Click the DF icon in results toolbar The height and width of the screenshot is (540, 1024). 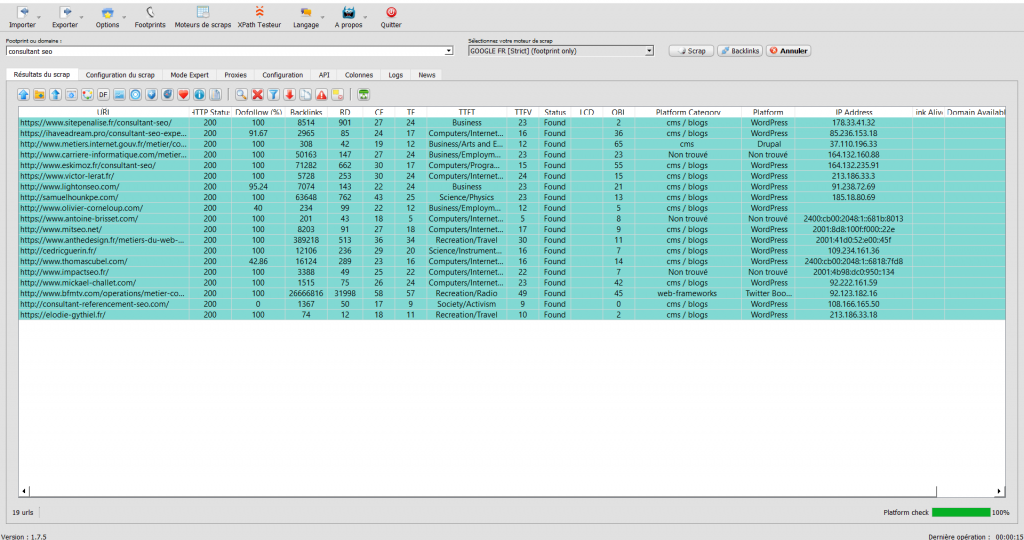(x=103, y=95)
